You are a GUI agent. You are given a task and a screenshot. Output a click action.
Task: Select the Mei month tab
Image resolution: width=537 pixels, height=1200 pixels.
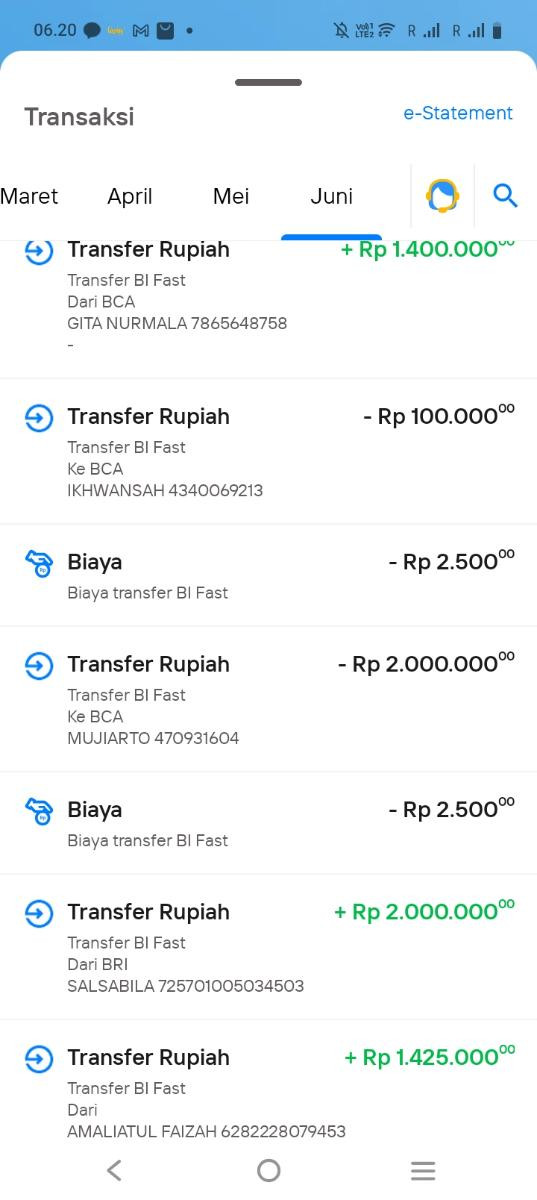(x=231, y=196)
